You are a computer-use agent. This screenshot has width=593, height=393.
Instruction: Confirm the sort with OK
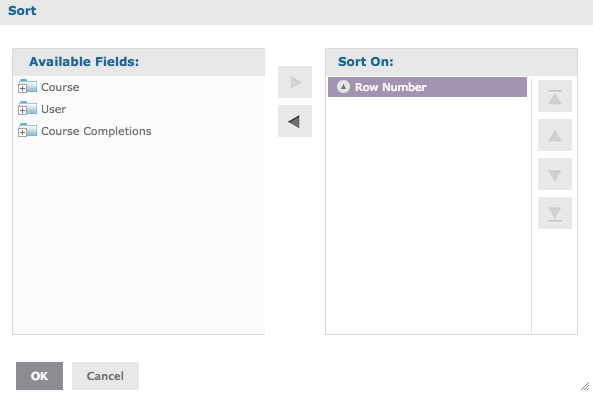click(39, 376)
